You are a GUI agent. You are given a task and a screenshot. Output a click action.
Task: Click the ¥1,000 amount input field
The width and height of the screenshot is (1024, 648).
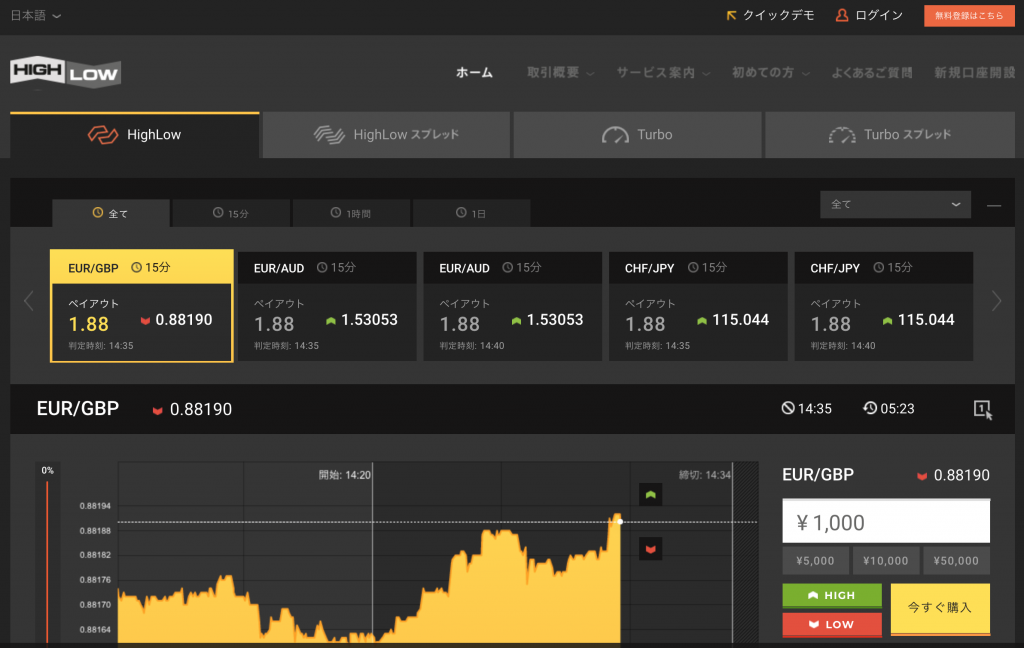click(886, 521)
